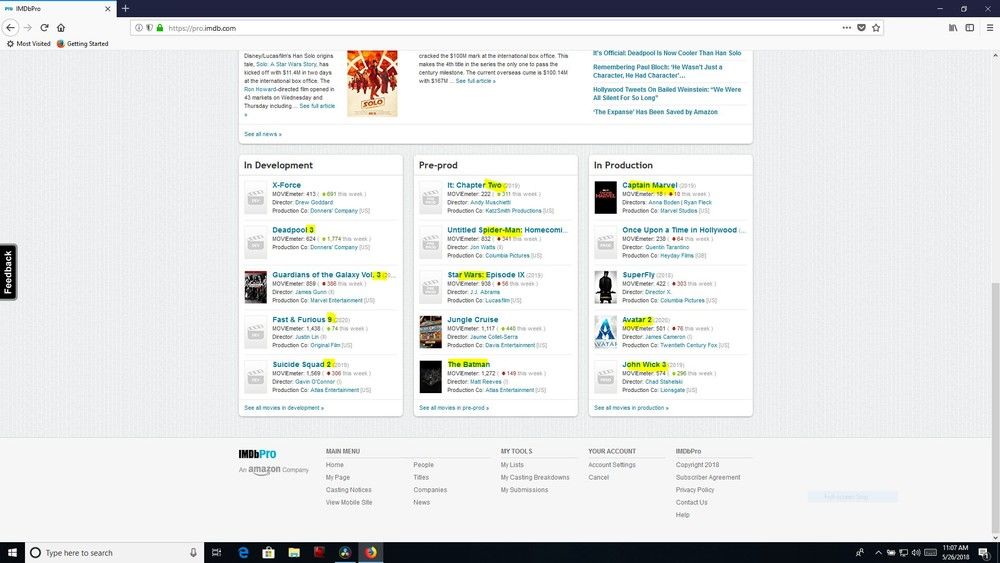1000x563 pixels.
Task: Open the Feedback side tab
Action: click(8, 272)
